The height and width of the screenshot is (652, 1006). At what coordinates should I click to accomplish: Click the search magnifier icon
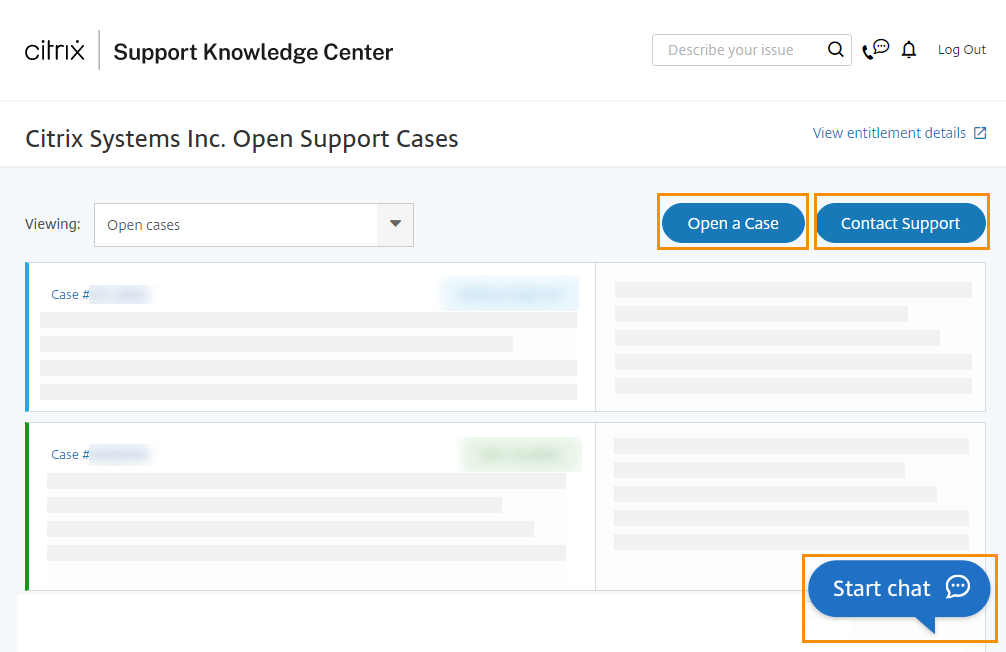(x=835, y=49)
